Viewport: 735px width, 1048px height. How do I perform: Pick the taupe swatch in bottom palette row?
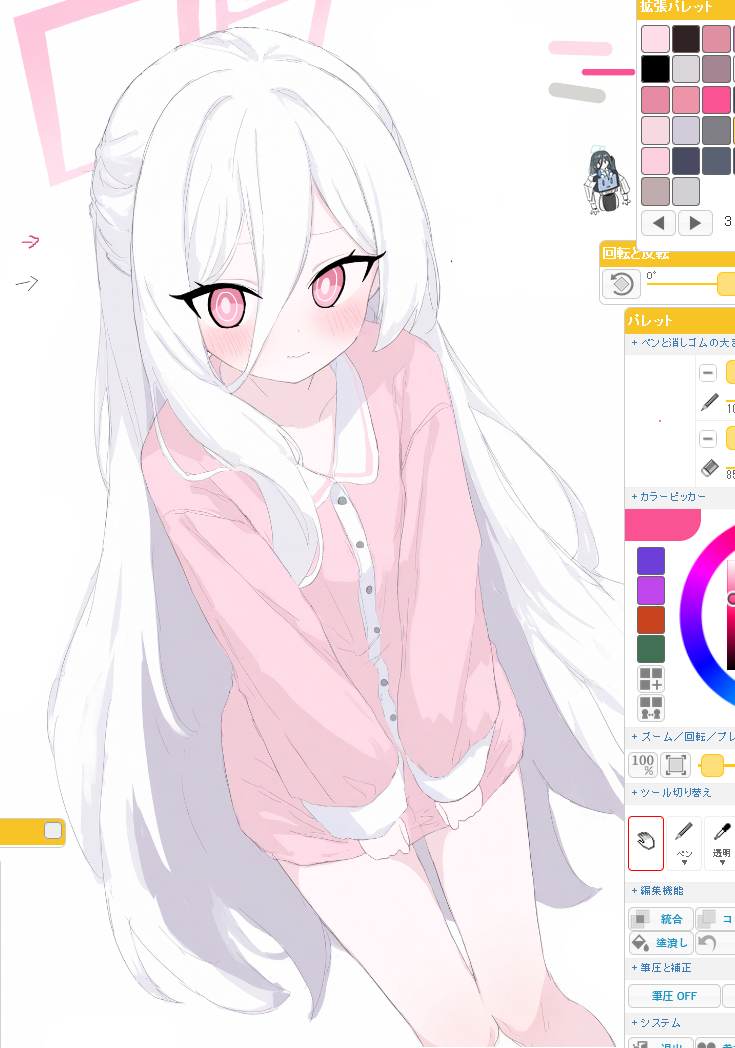(x=655, y=191)
